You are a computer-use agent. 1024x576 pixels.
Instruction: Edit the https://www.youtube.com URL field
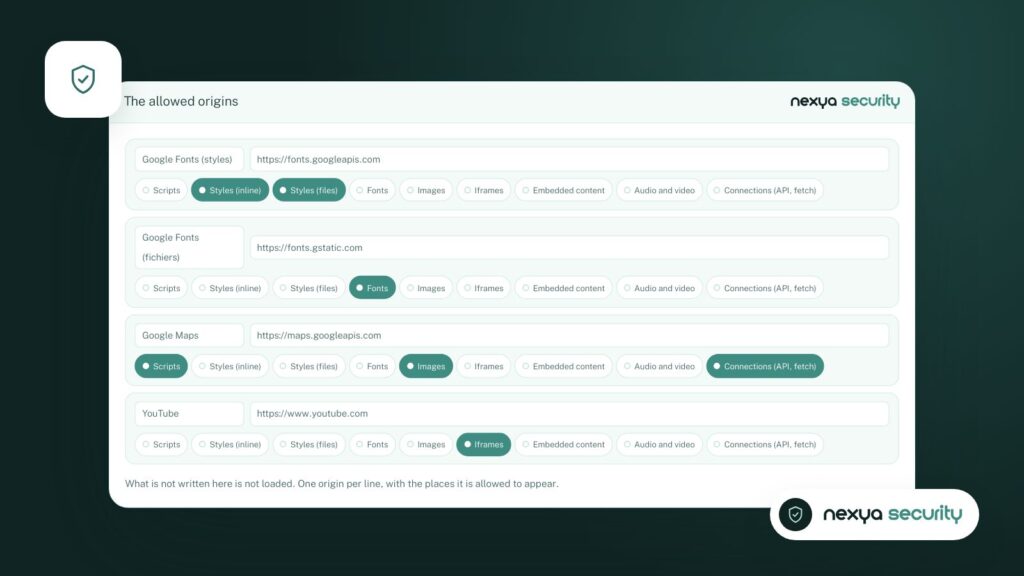[x=569, y=413]
